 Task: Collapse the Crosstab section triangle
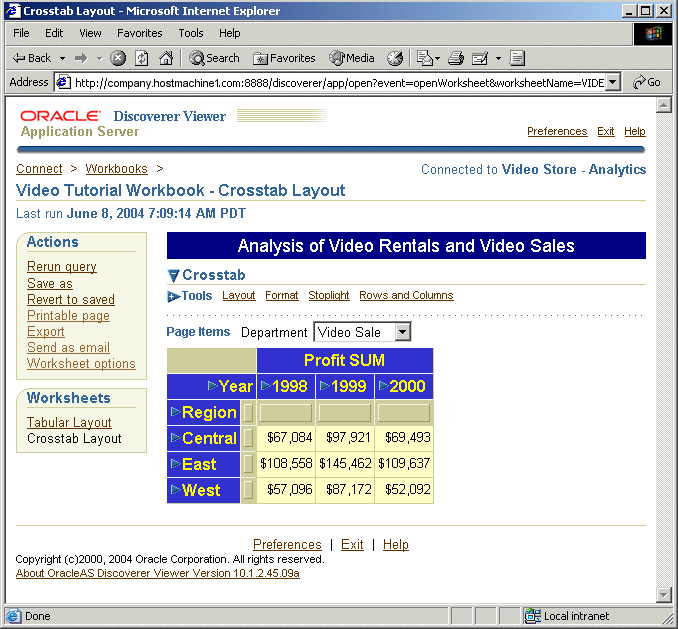click(173, 275)
